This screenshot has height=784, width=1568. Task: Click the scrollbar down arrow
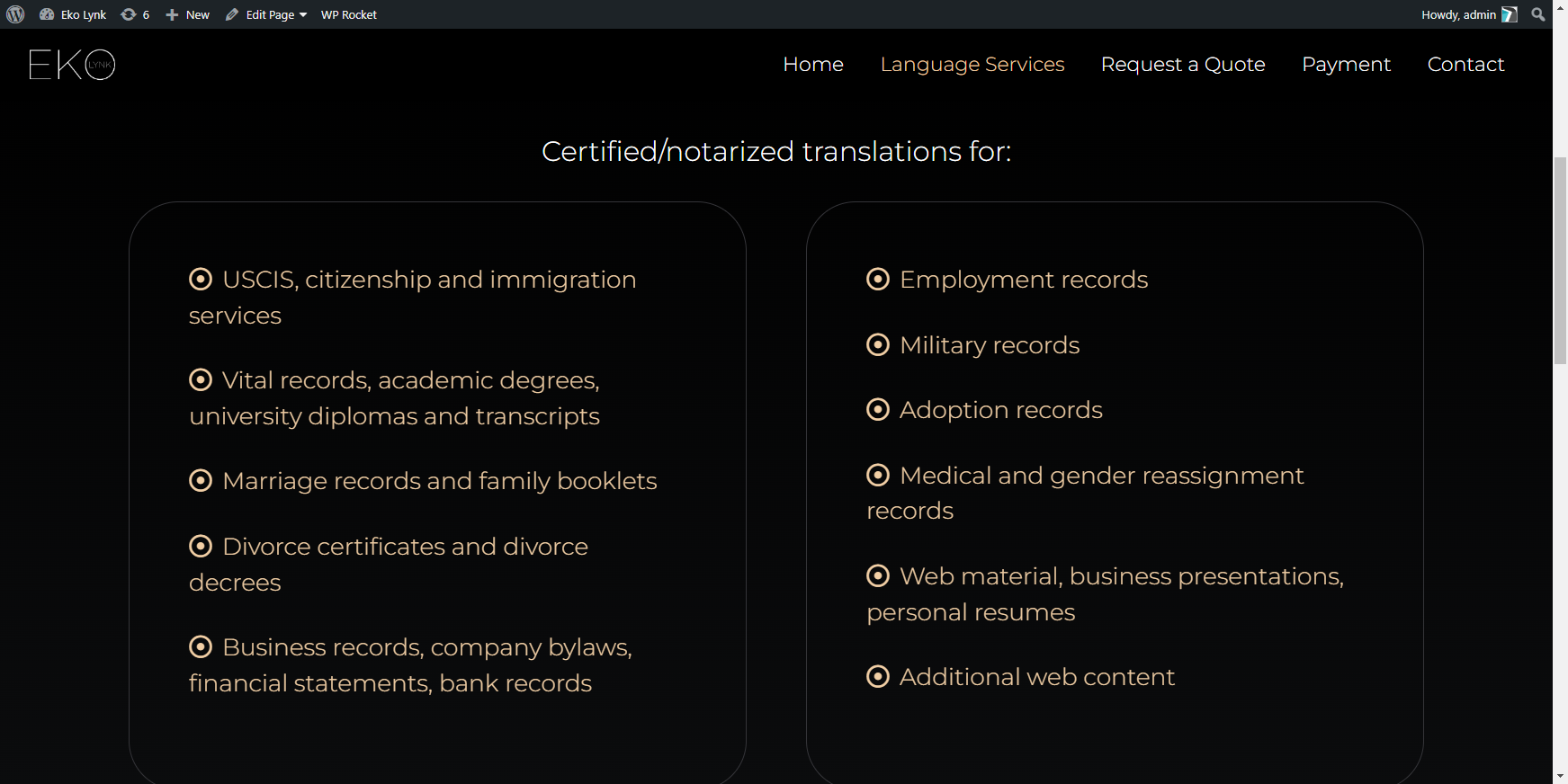coord(1560,776)
